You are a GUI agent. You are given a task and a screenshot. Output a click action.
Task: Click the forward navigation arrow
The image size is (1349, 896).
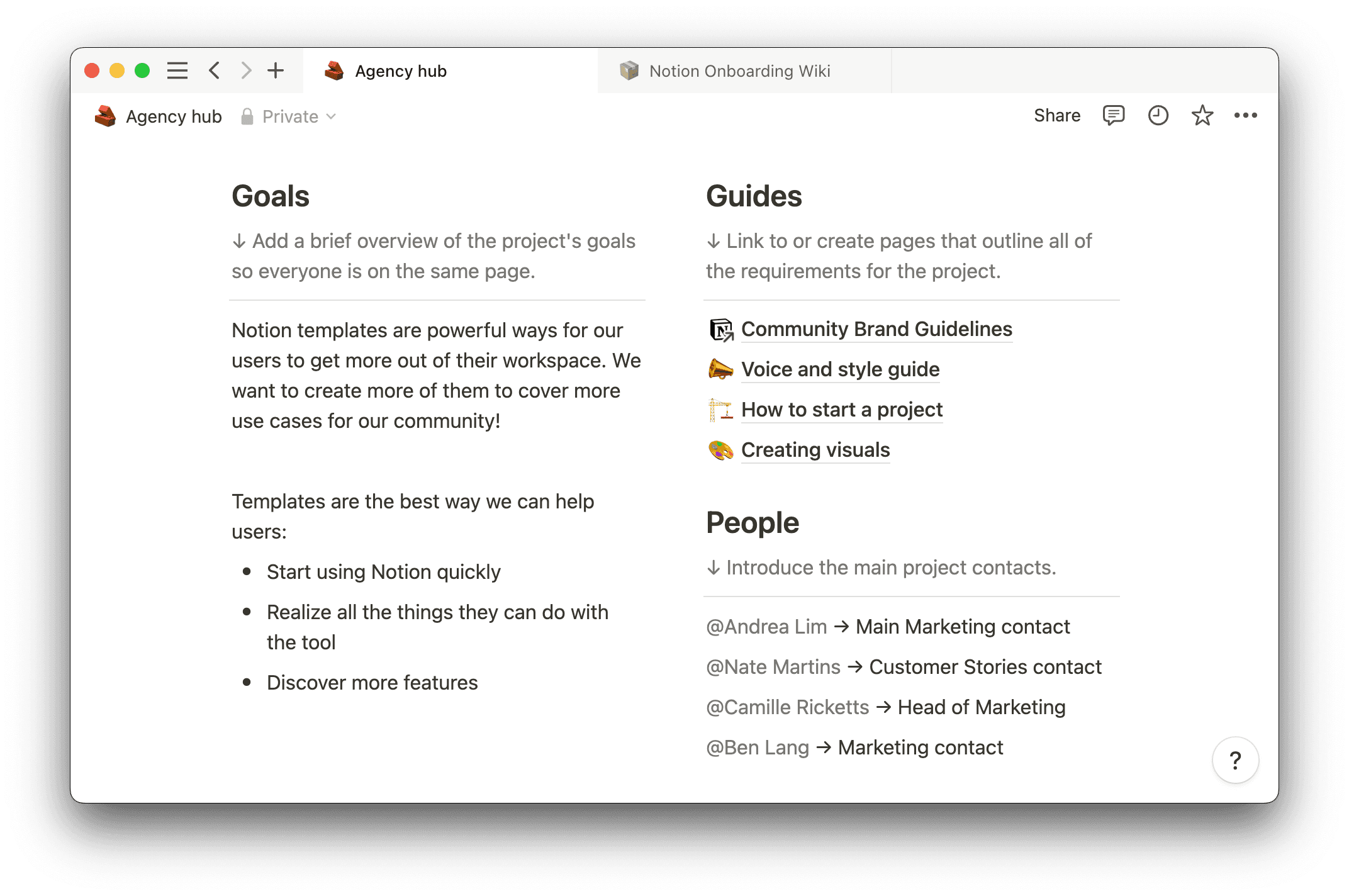(x=245, y=70)
